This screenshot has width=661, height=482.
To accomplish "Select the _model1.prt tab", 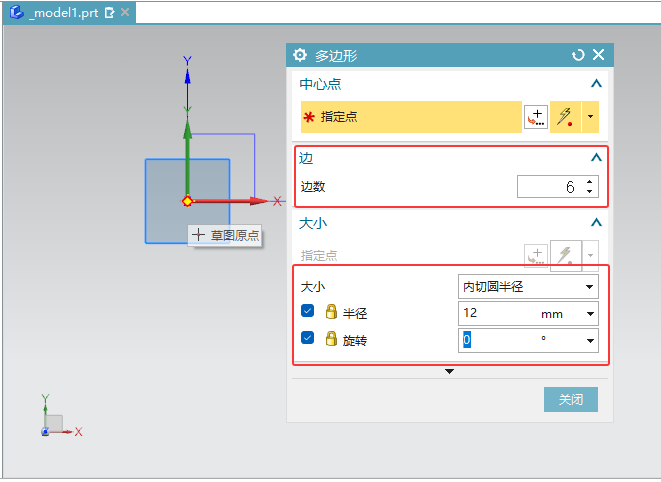I will point(69,13).
